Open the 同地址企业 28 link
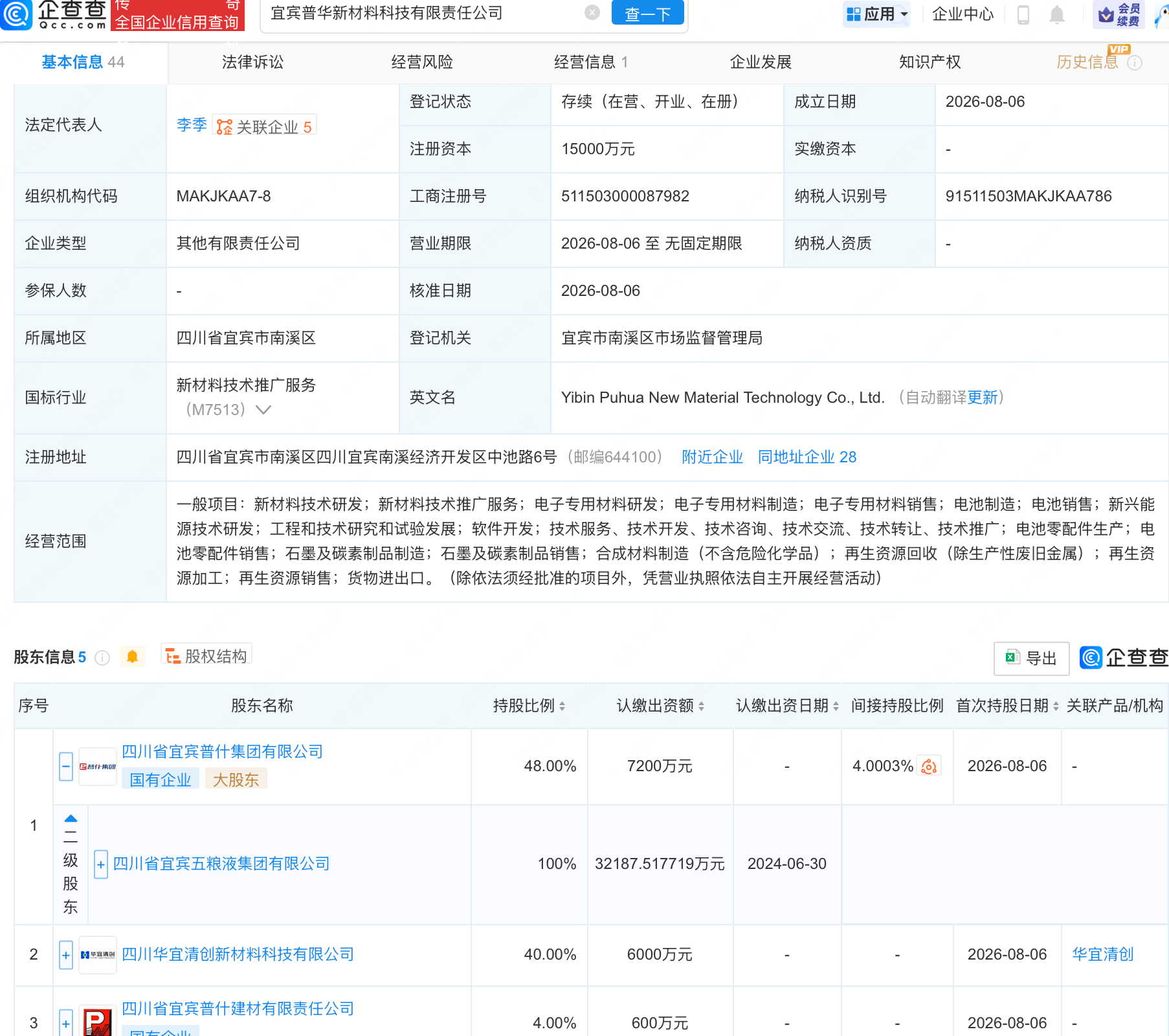This screenshot has height=1036, width=1169. coord(807,457)
